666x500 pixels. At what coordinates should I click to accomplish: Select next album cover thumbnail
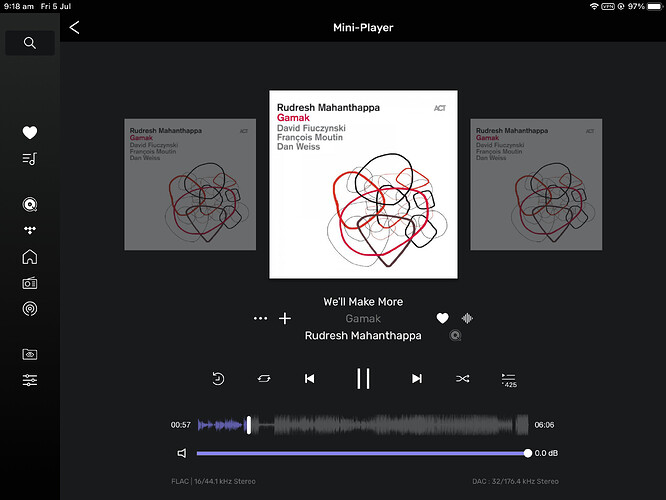tap(536, 184)
